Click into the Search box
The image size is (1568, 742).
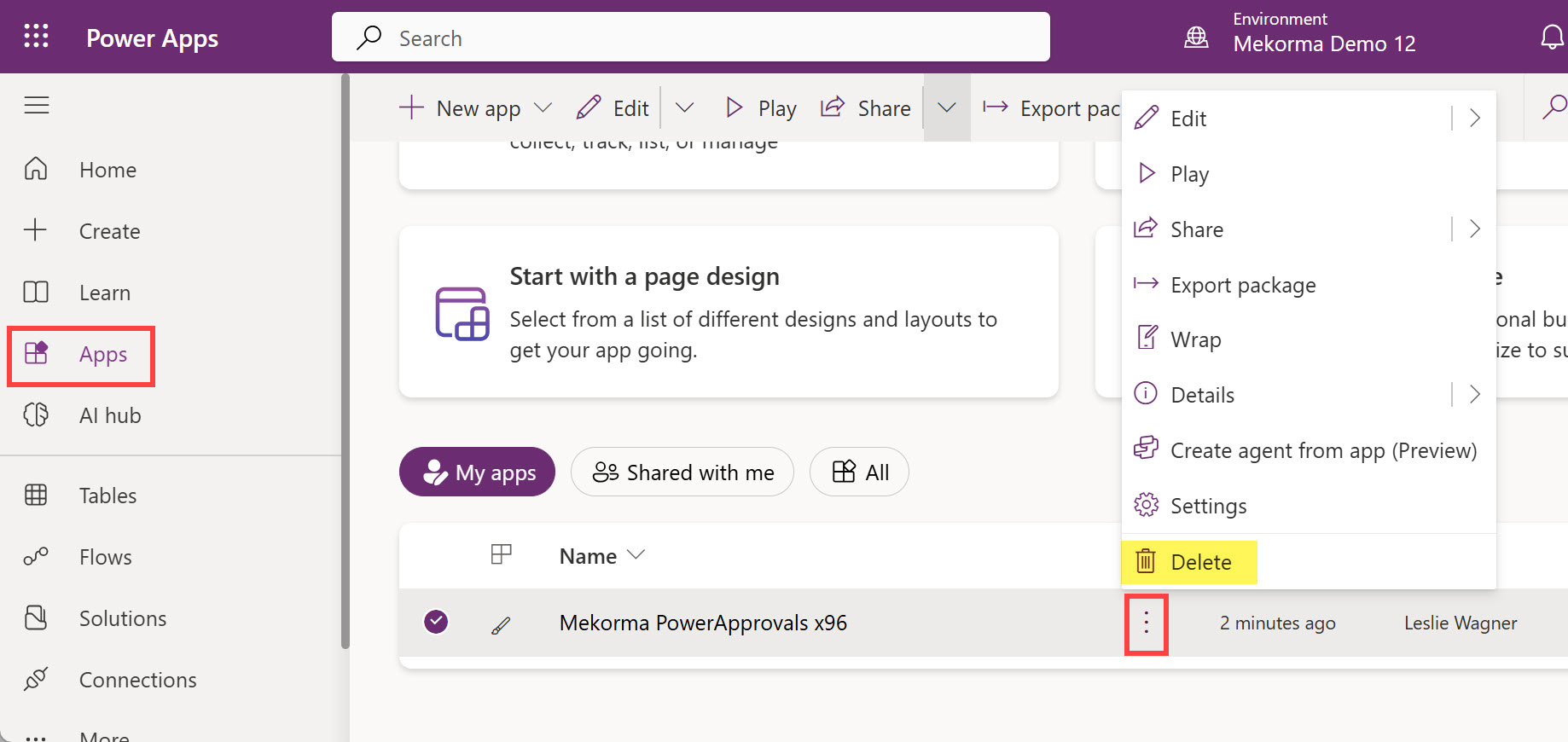[690, 38]
